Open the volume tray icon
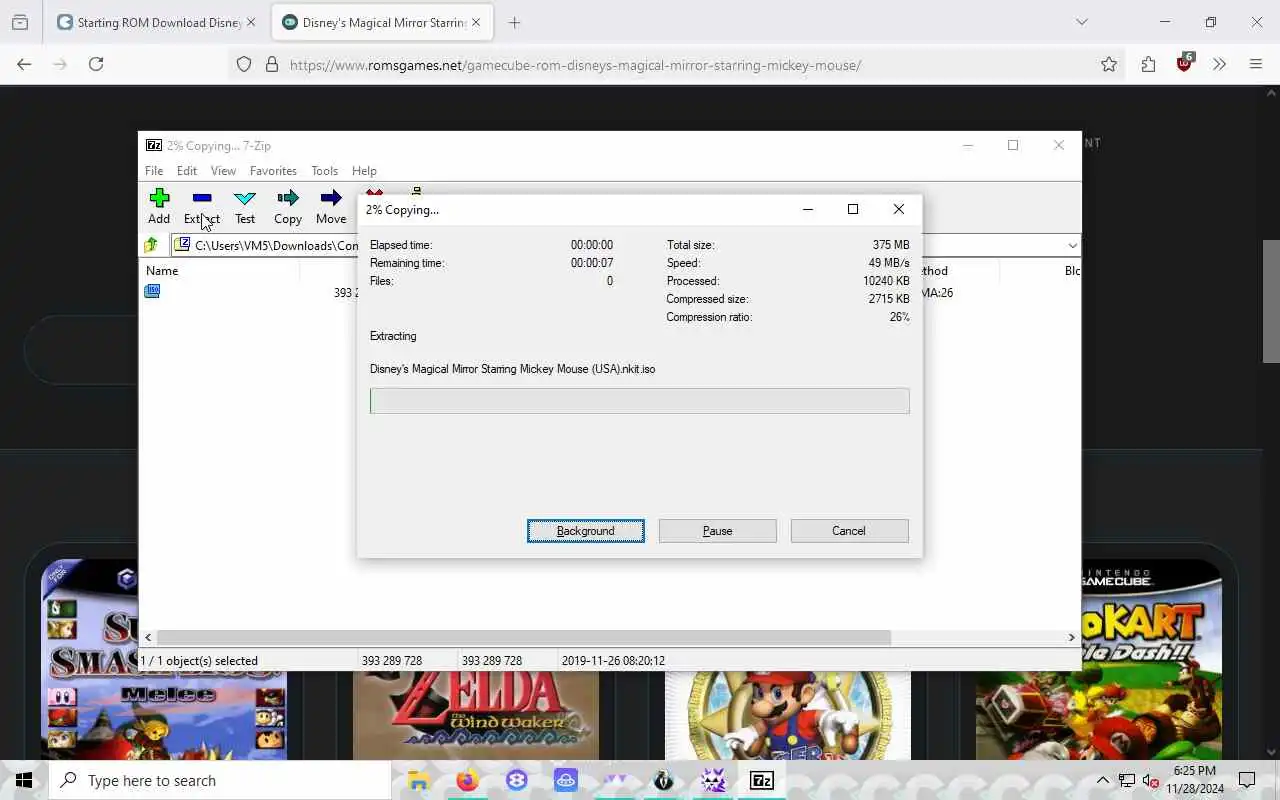The height and width of the screenshot is (800, 1280). tap(1151, 780)
